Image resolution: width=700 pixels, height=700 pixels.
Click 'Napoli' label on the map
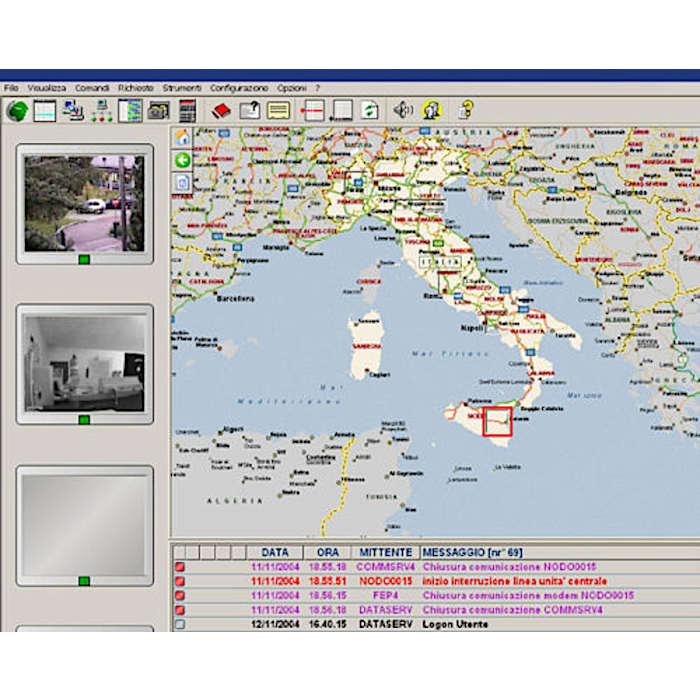tap(472, 328)
